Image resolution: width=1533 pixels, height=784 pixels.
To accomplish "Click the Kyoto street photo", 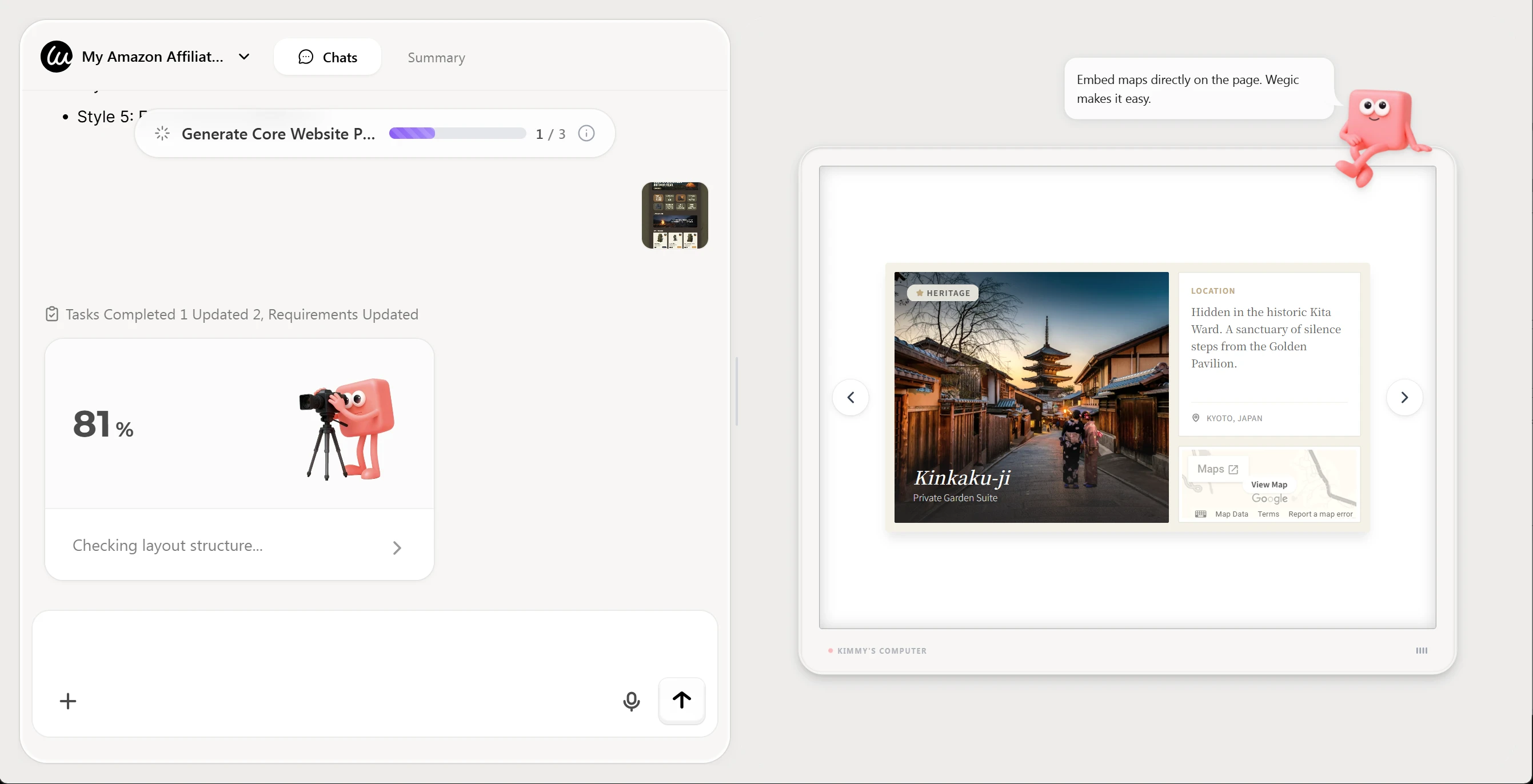I will 1031,397.
